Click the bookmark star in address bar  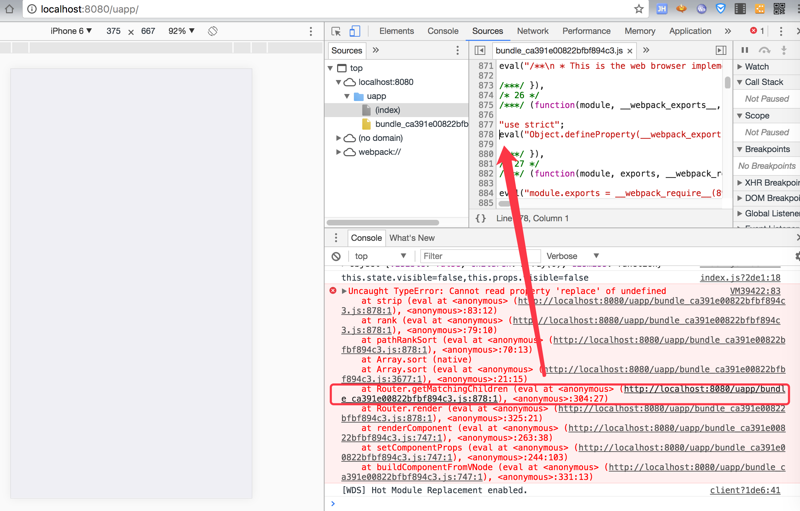tap(639, 9)
